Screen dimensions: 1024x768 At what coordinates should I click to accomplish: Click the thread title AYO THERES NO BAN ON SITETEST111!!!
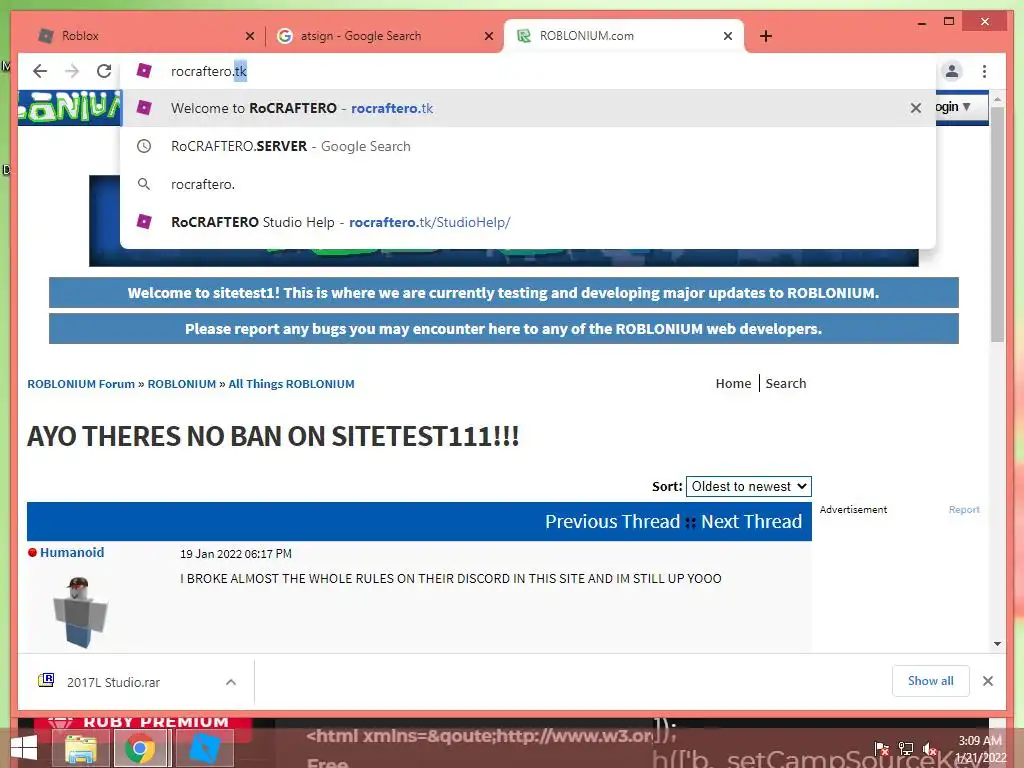pyautogui.click(x=273, y=436)
